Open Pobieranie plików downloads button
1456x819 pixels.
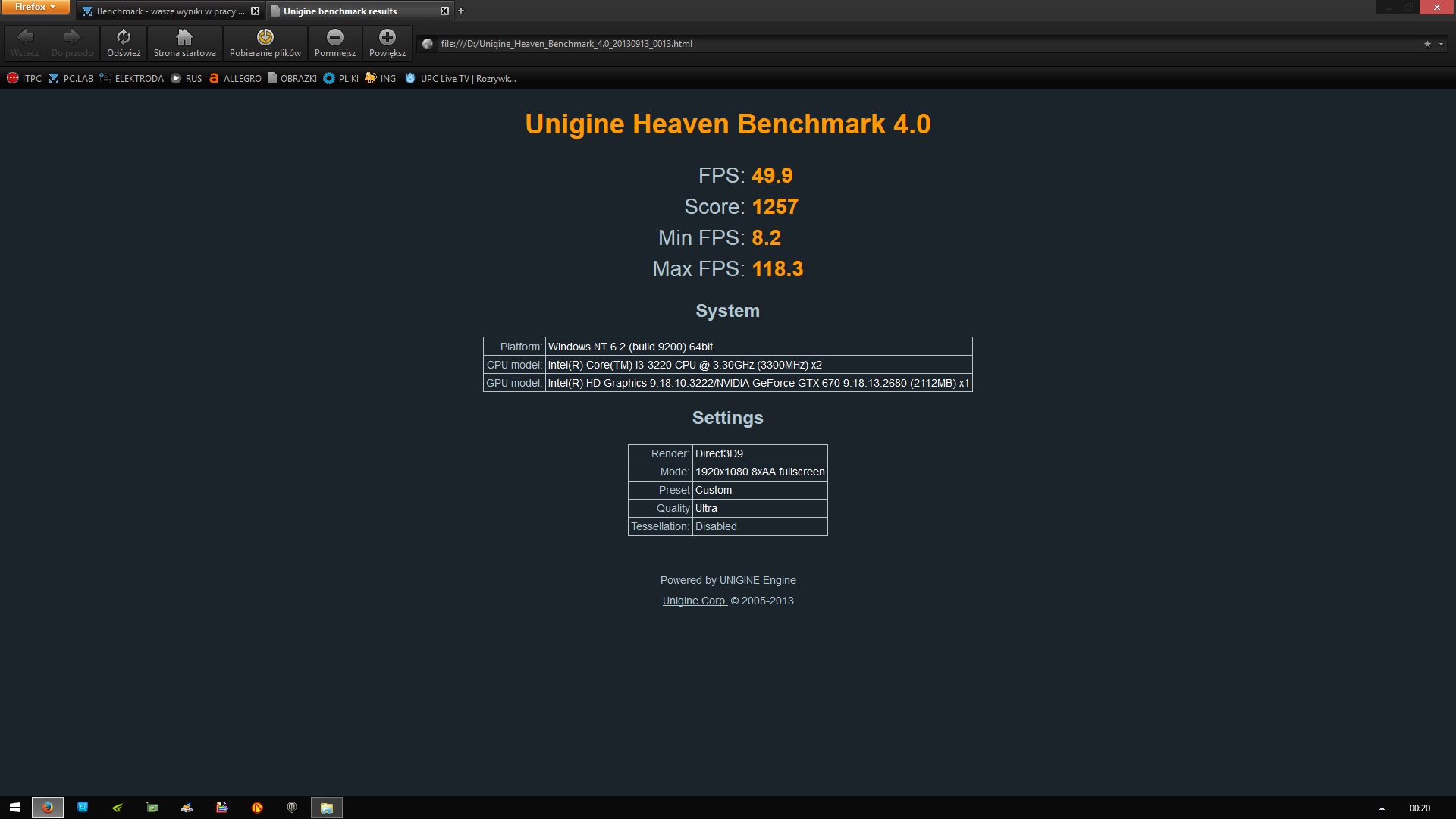click(265, 42)
